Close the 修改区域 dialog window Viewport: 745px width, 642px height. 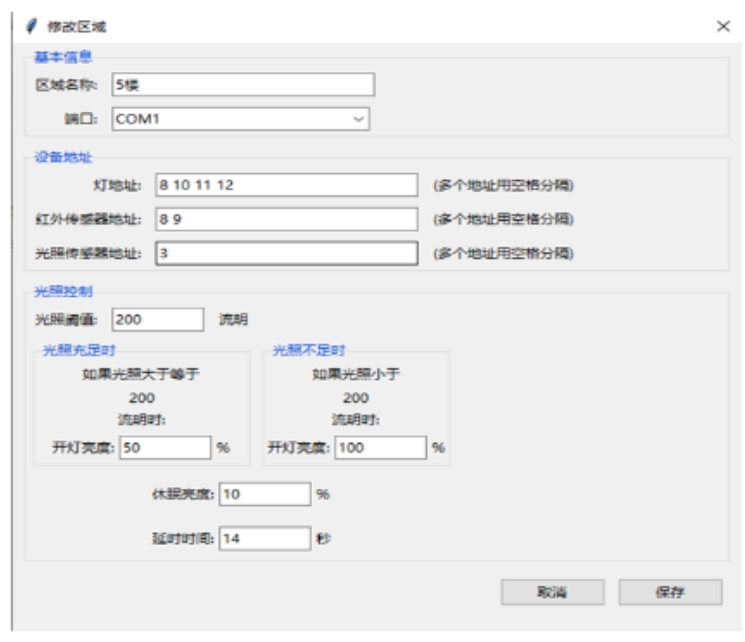[x=723, y=26]
